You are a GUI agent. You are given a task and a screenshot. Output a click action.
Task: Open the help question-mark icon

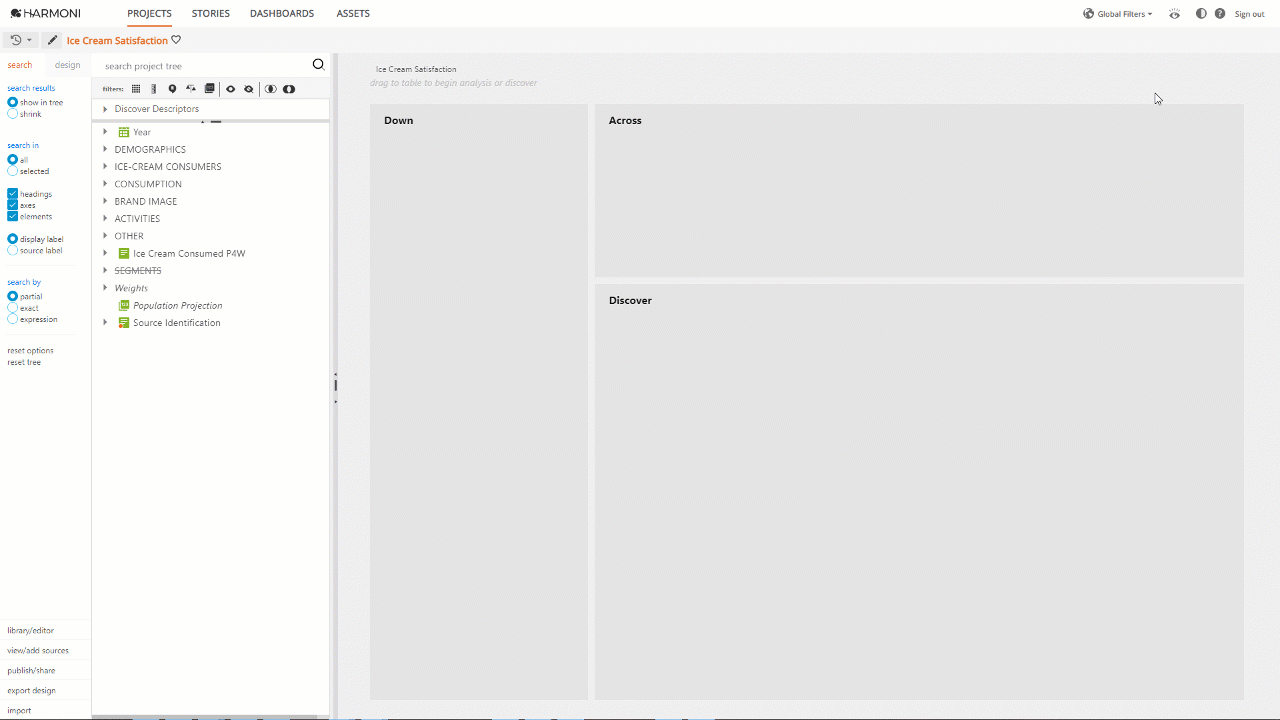(x=1219, y=13)
